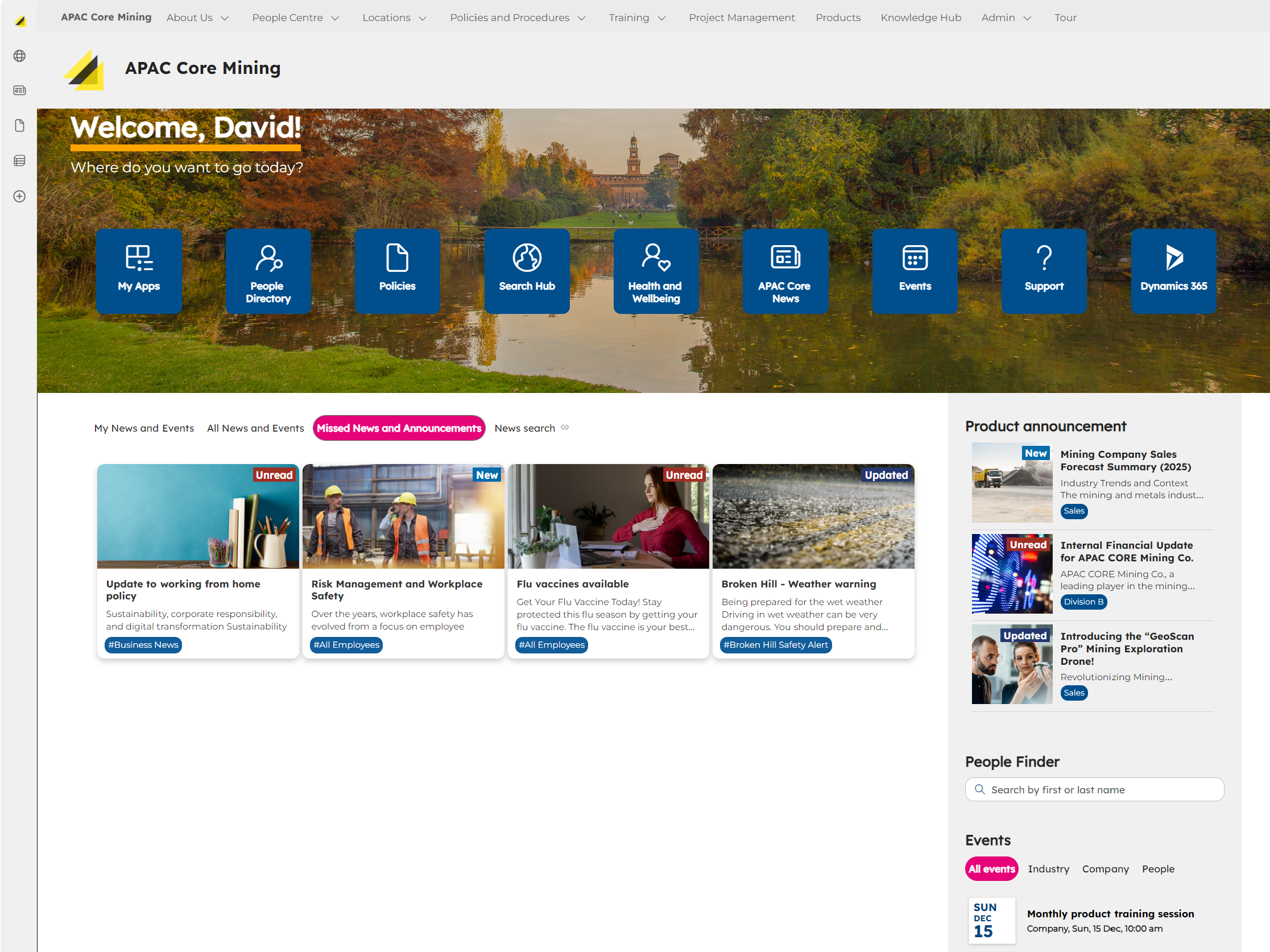Image resolution: width=1270 pixels, height=952 pixels.
Task: Filter events by Company
Action: [x=1105, y=869]
